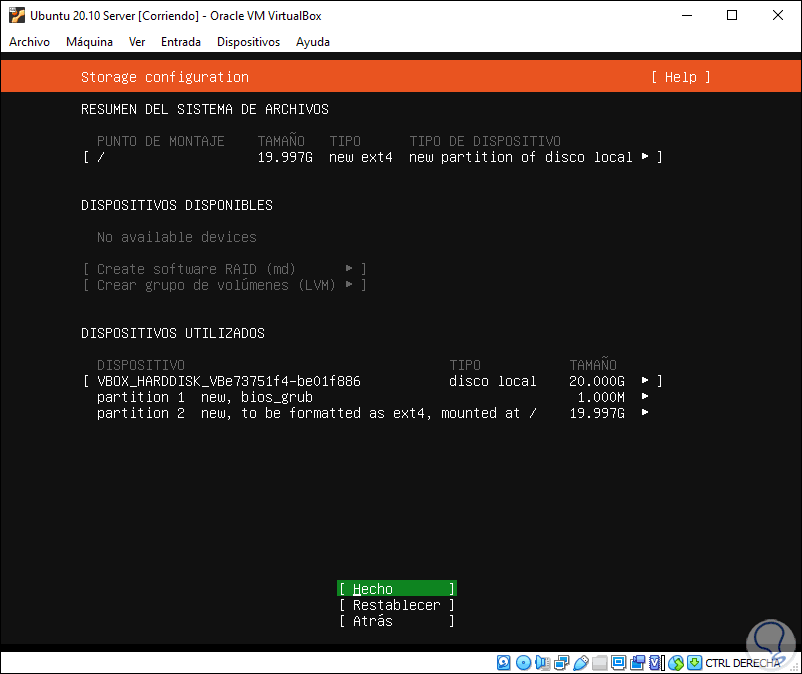The image size is (802, 674).
Task: Maximize the VirtualBox window
Action: [x=732, y=15]
